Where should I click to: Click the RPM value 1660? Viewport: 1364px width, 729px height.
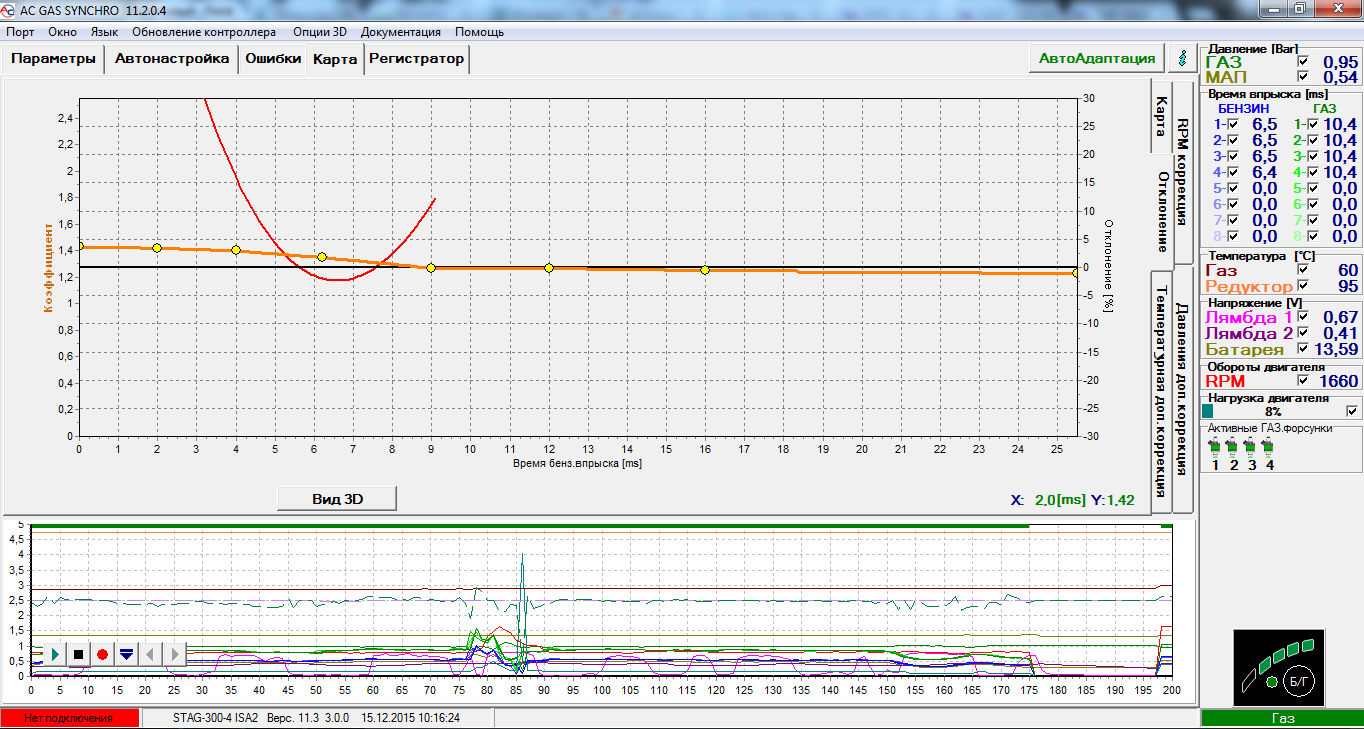[1339, 381]
